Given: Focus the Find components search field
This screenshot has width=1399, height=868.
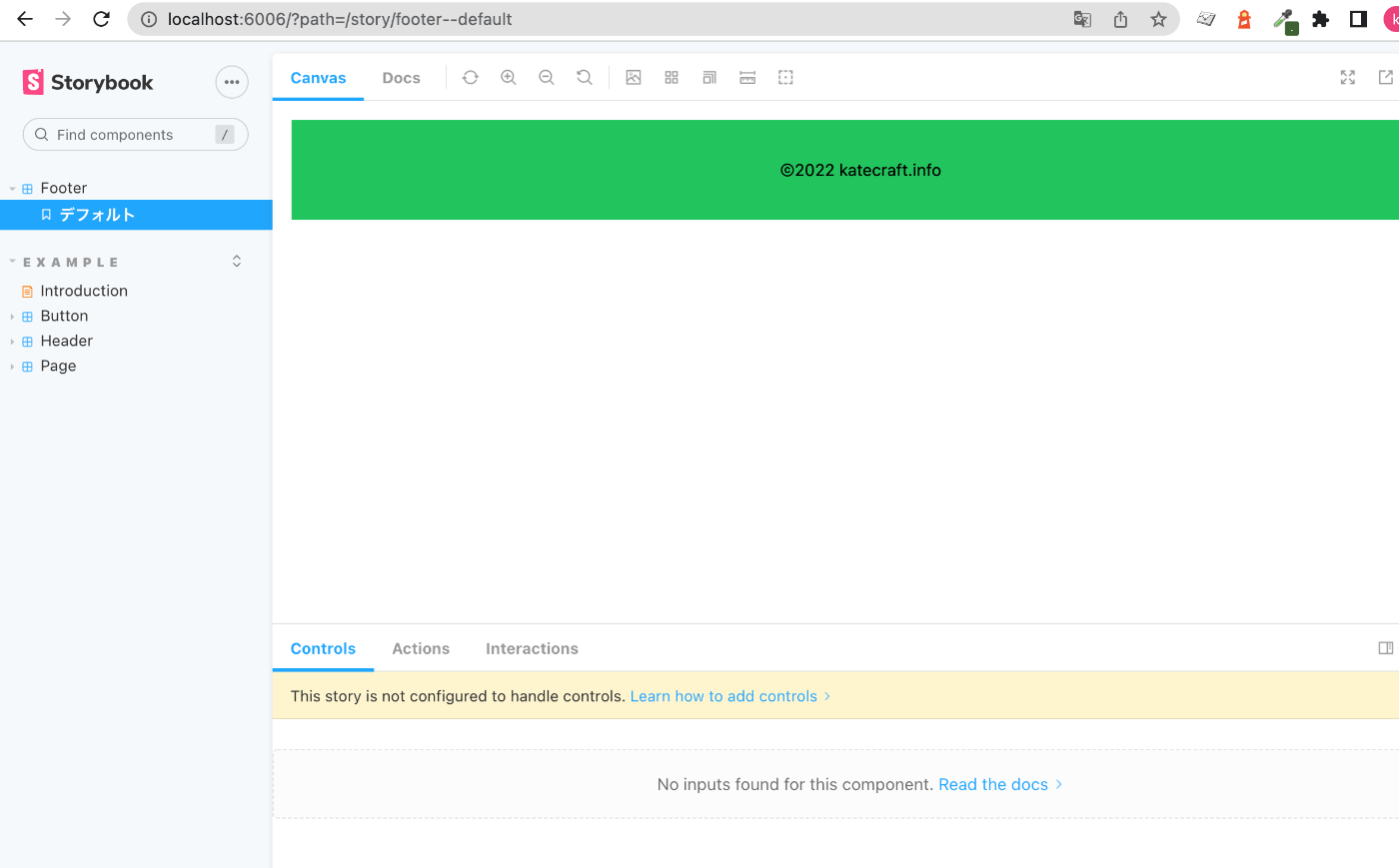Looking at the screenshot, I should [136, 135].
